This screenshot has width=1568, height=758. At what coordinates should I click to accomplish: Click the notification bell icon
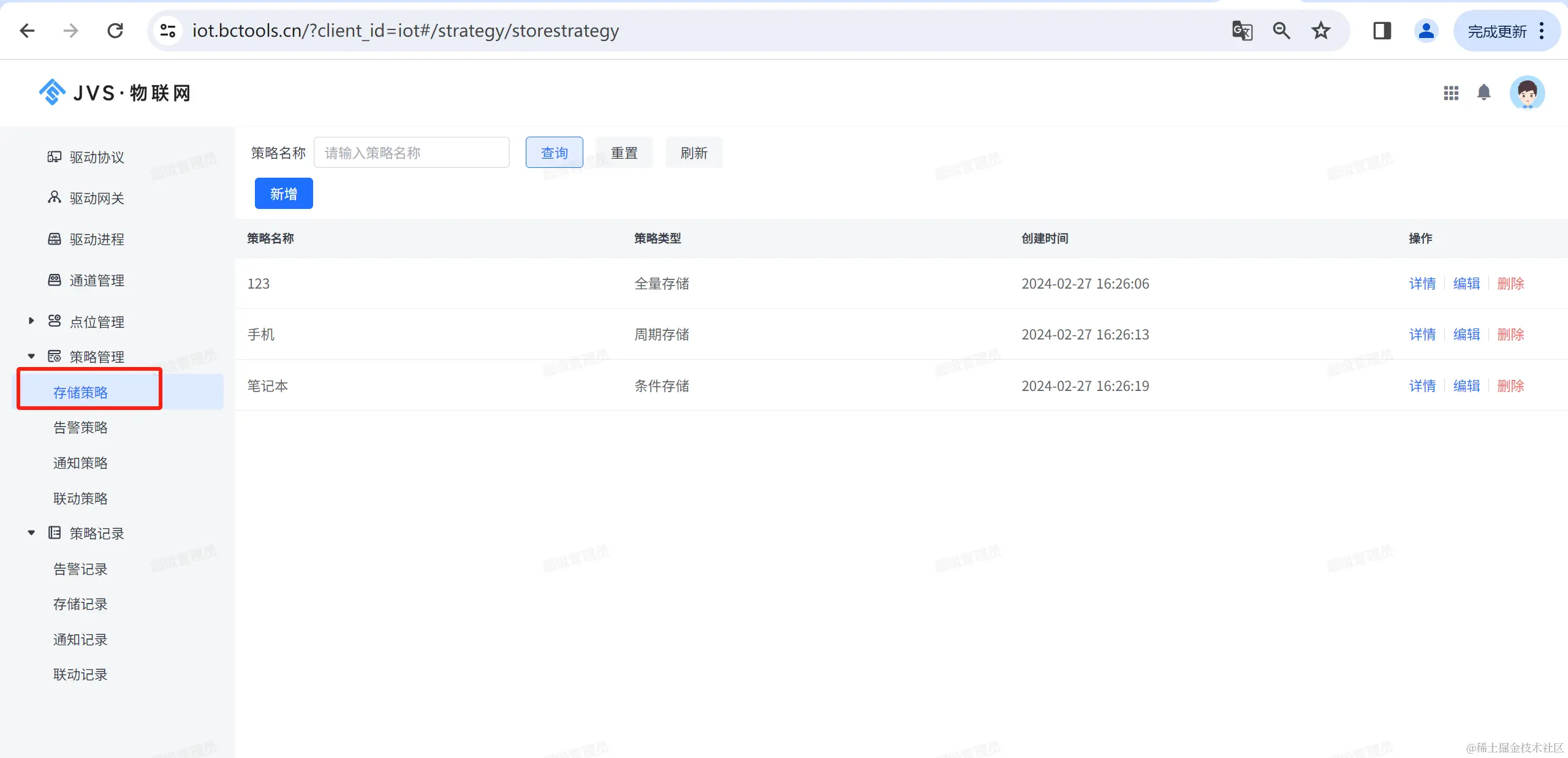pos(1483,93)
